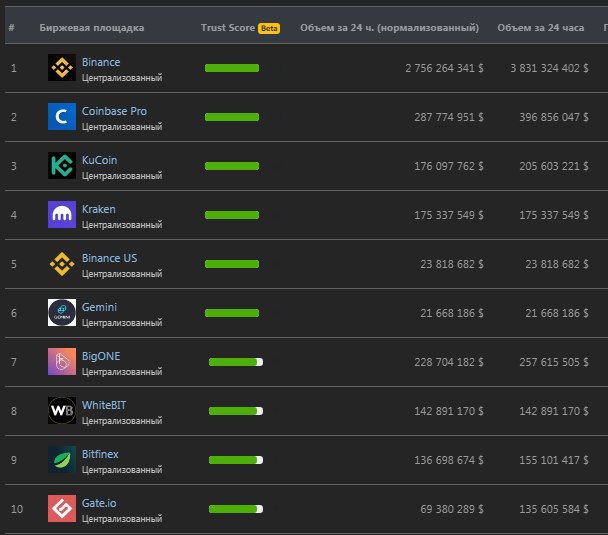Select Binance US 24-hour volume 23 818 682 $
Image resolution: width=608 pixels, height=535 pixels.
point(557,264)
